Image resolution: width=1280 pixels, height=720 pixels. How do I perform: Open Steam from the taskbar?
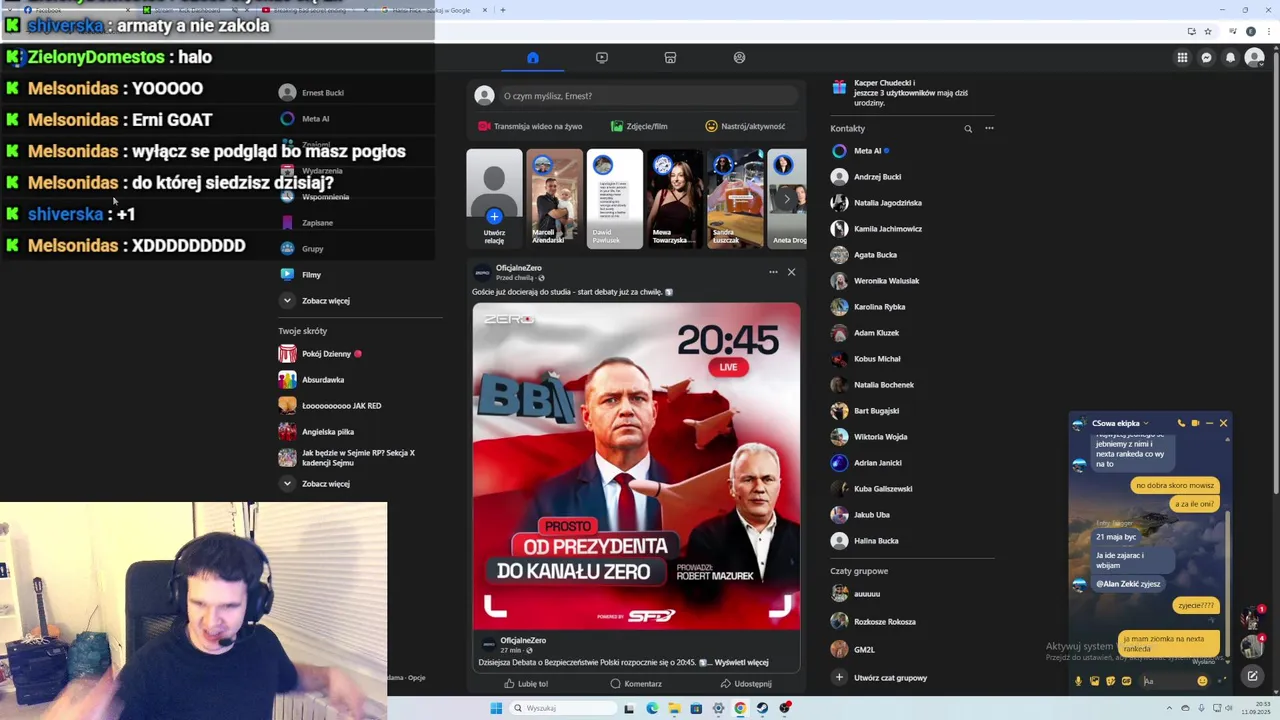pos(762,708)
